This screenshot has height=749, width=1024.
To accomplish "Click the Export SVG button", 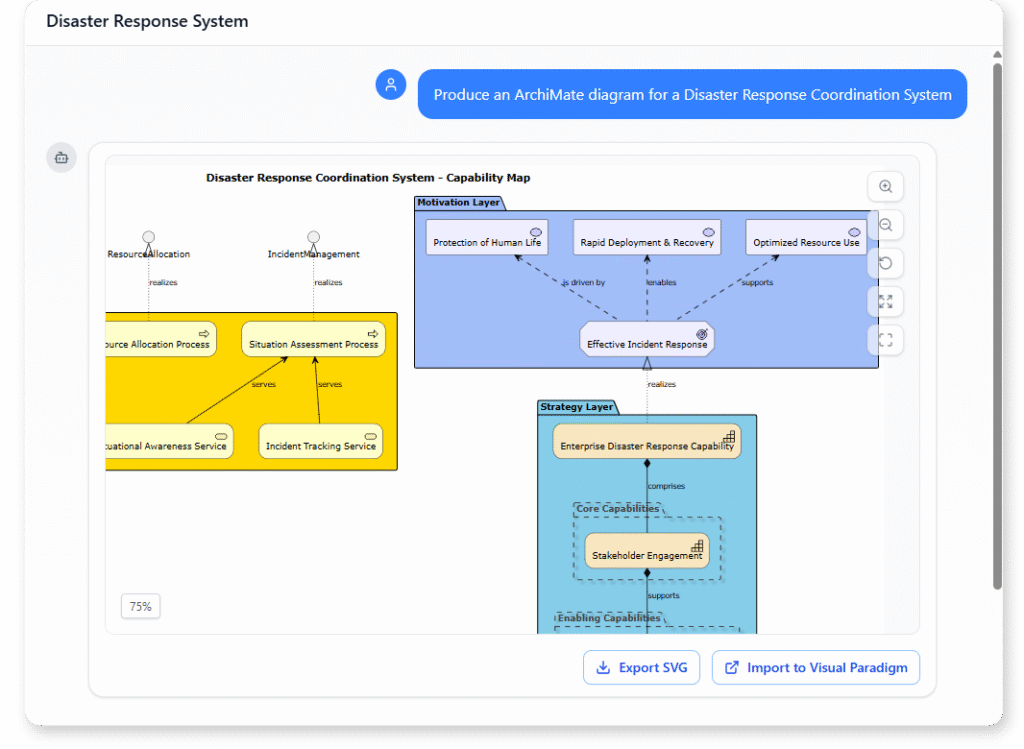I will 641,667.
